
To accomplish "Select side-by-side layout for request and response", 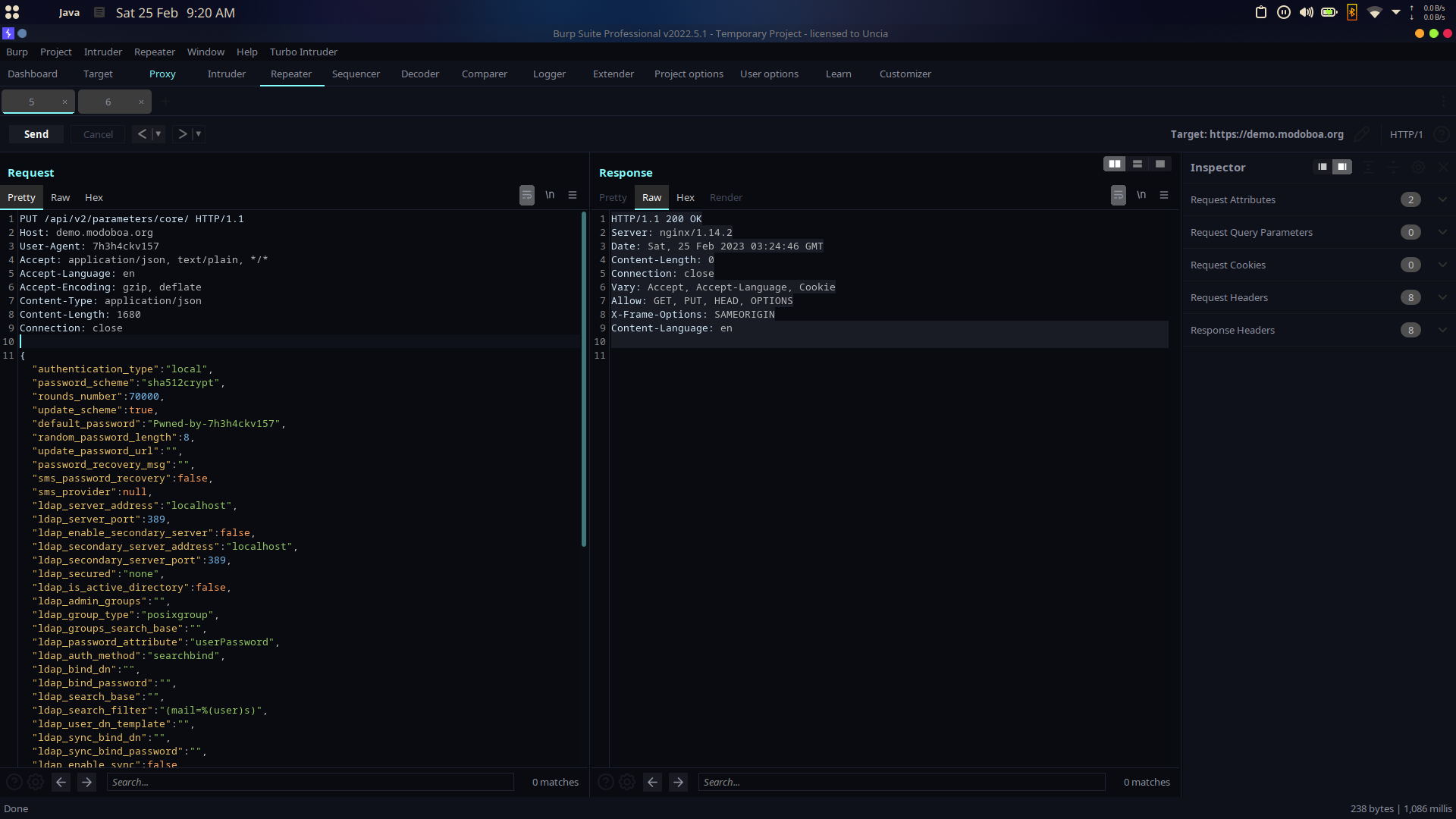I will [x=1114, y=164].
